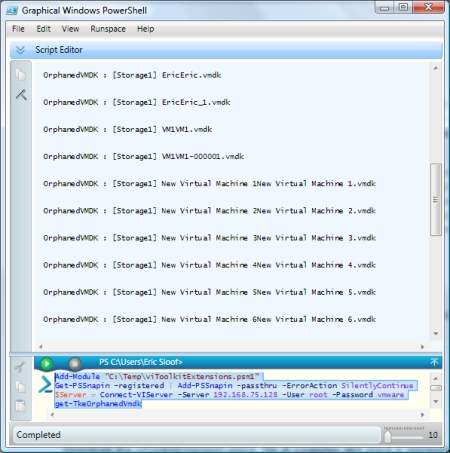Click the copy output icon in output sidebar
This screenshot has height=453, width=450.
(x=21, y=75)
